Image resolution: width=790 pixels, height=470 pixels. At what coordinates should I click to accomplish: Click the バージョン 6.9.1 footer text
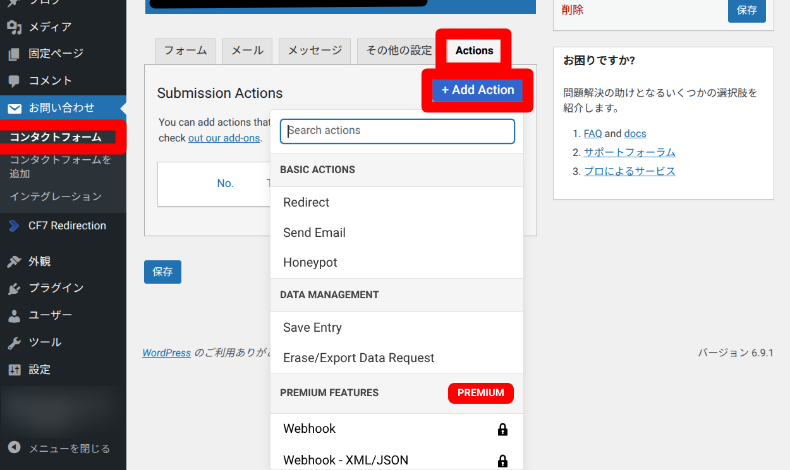click(736, 353)
